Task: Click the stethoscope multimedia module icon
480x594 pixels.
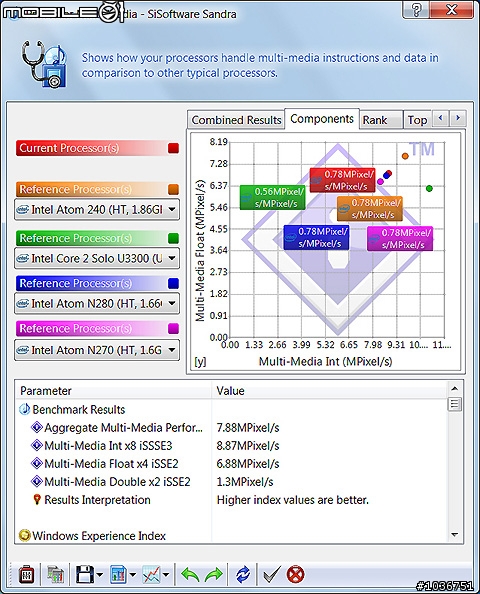Action: click(44, 64)
